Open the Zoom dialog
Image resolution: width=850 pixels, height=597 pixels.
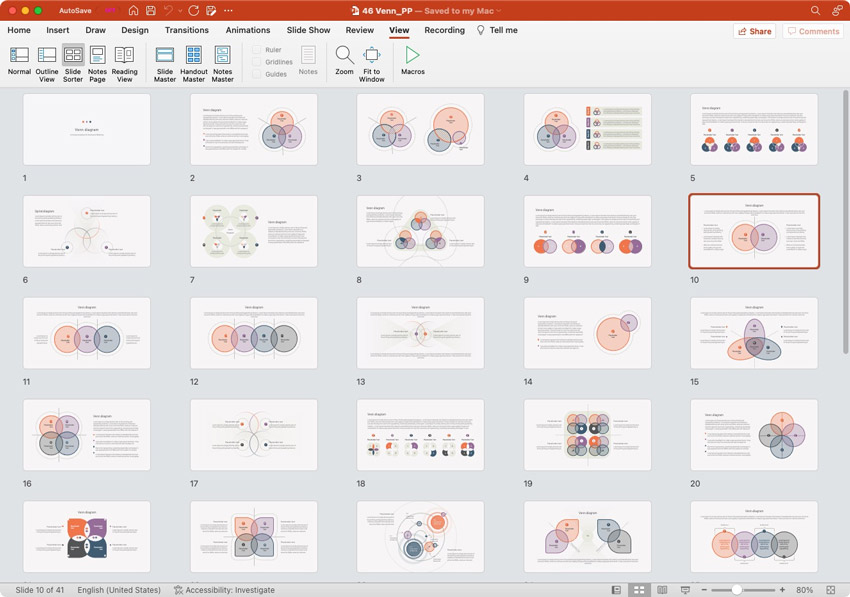pyautogui.click(x=343, y=63)
